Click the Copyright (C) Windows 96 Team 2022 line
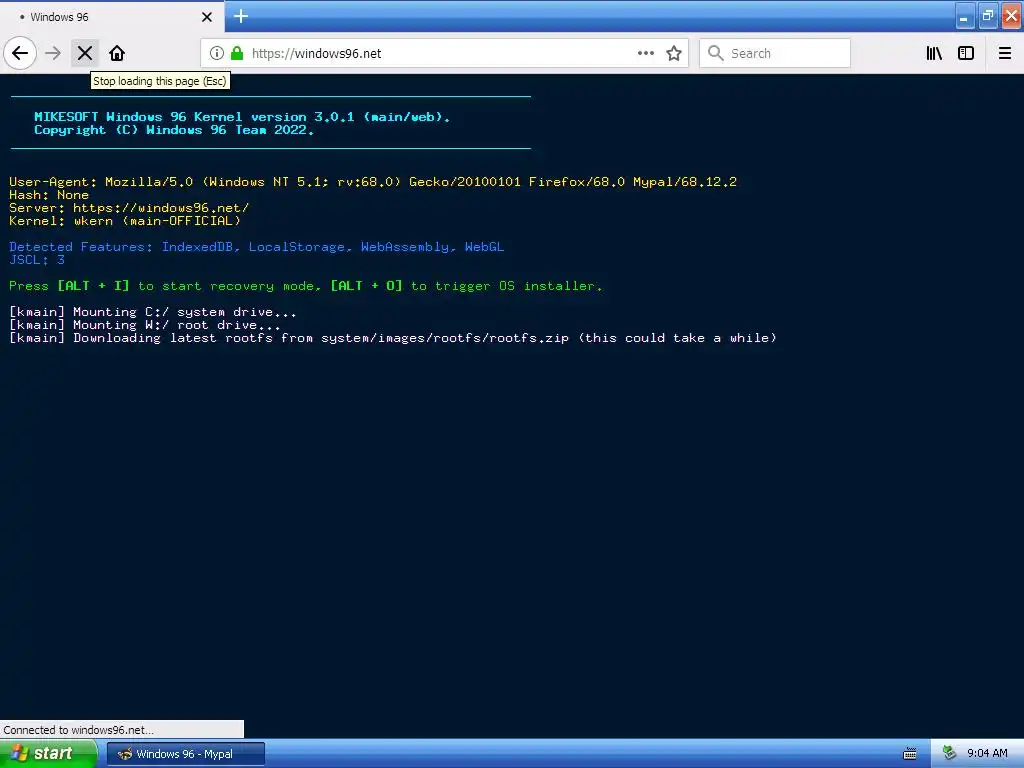1024x768 pixels. 174,130
